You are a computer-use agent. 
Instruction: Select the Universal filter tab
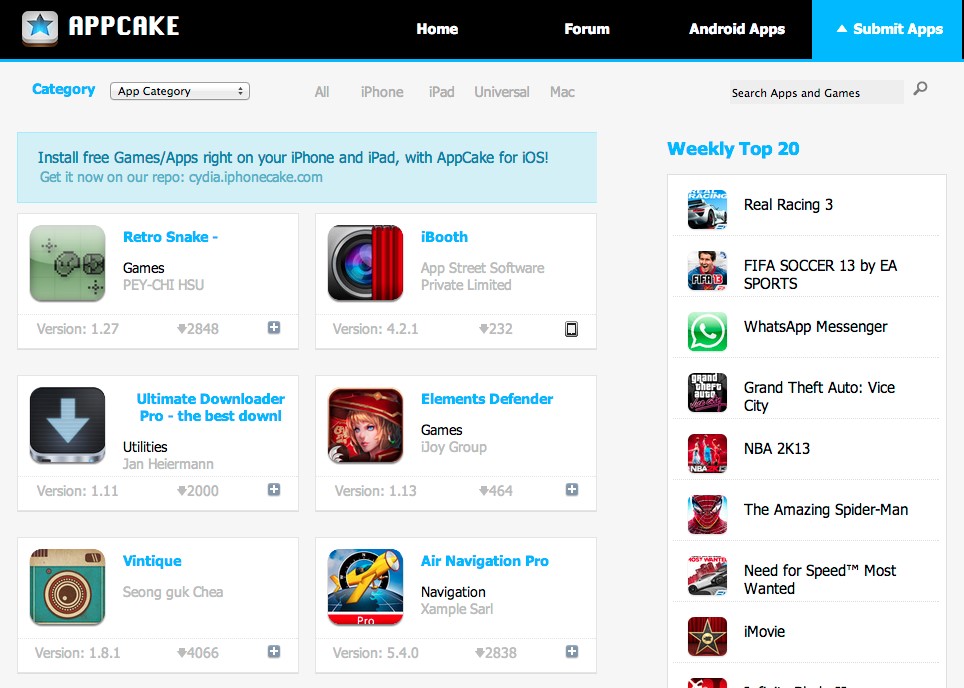502,92
